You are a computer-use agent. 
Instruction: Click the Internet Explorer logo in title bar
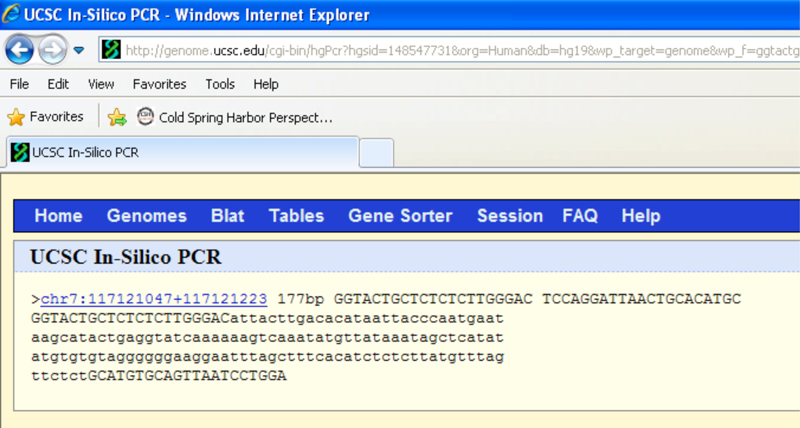pyautogui.click(x=11, y=14)
